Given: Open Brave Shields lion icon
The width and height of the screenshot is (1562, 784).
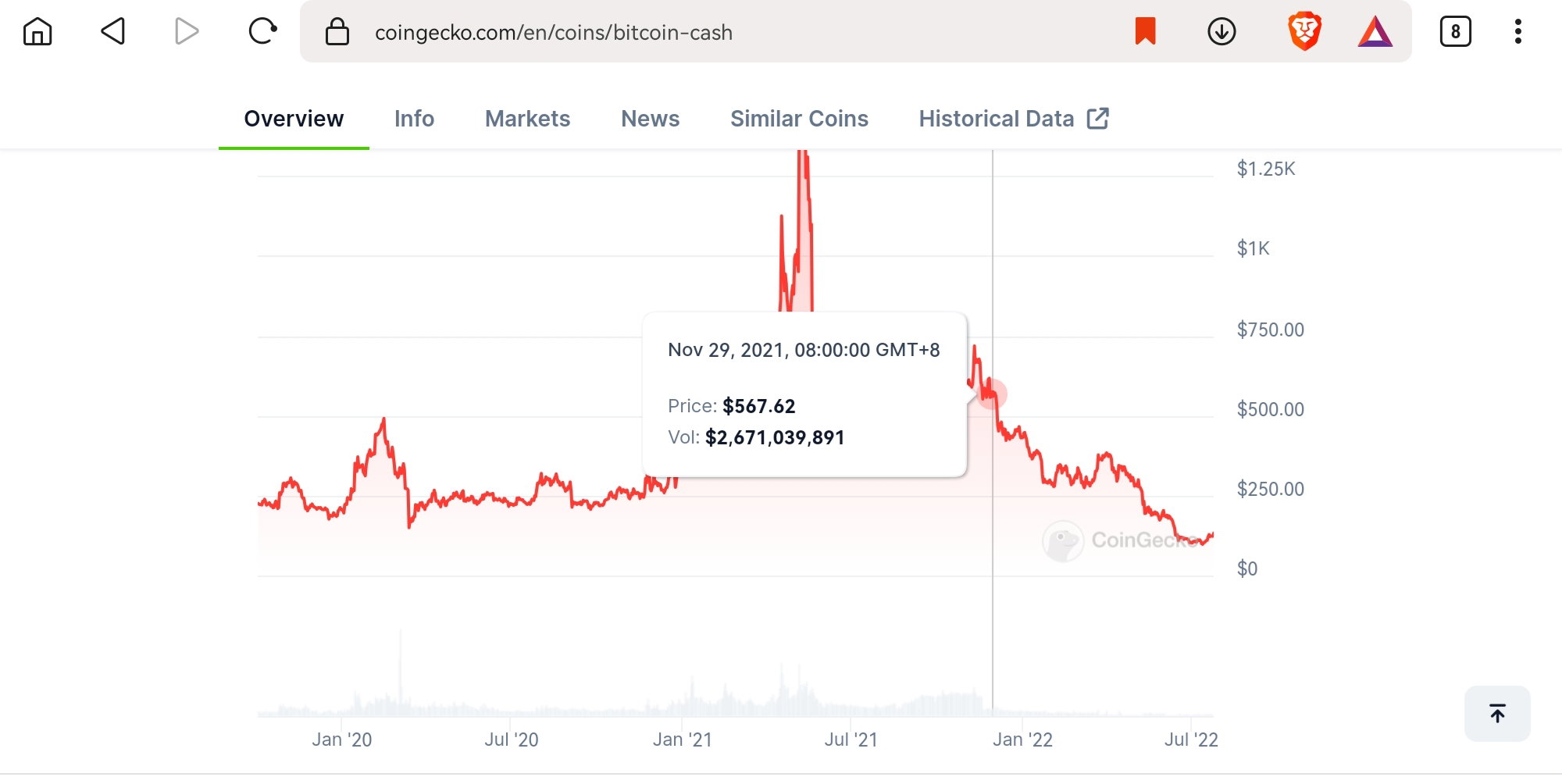Looking at the screenshot, I should pos(1304,32).
